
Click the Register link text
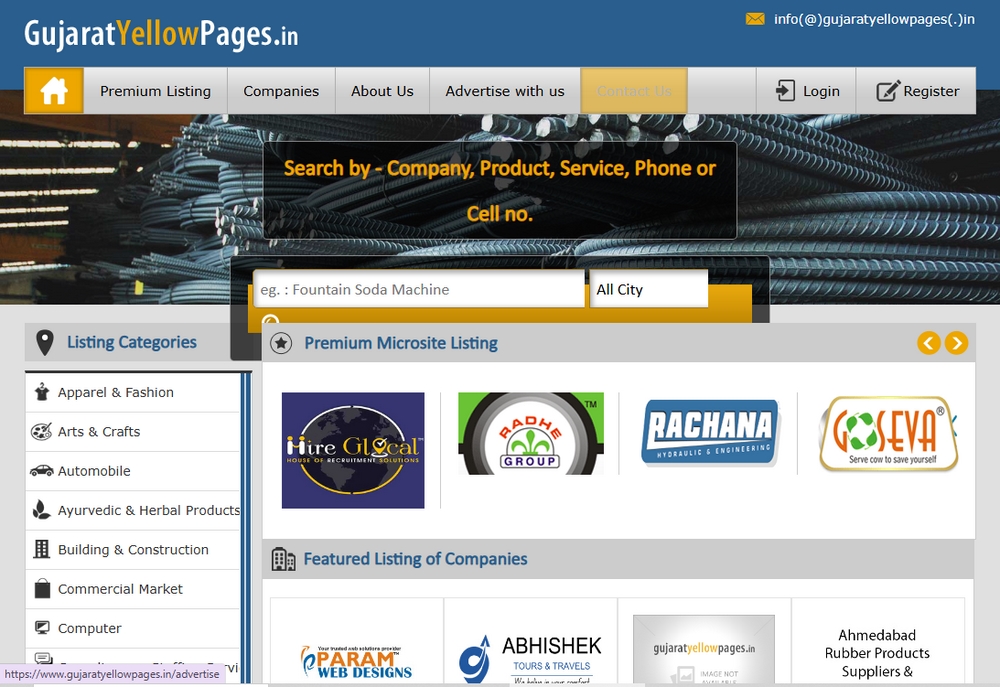tap(931, 91)
